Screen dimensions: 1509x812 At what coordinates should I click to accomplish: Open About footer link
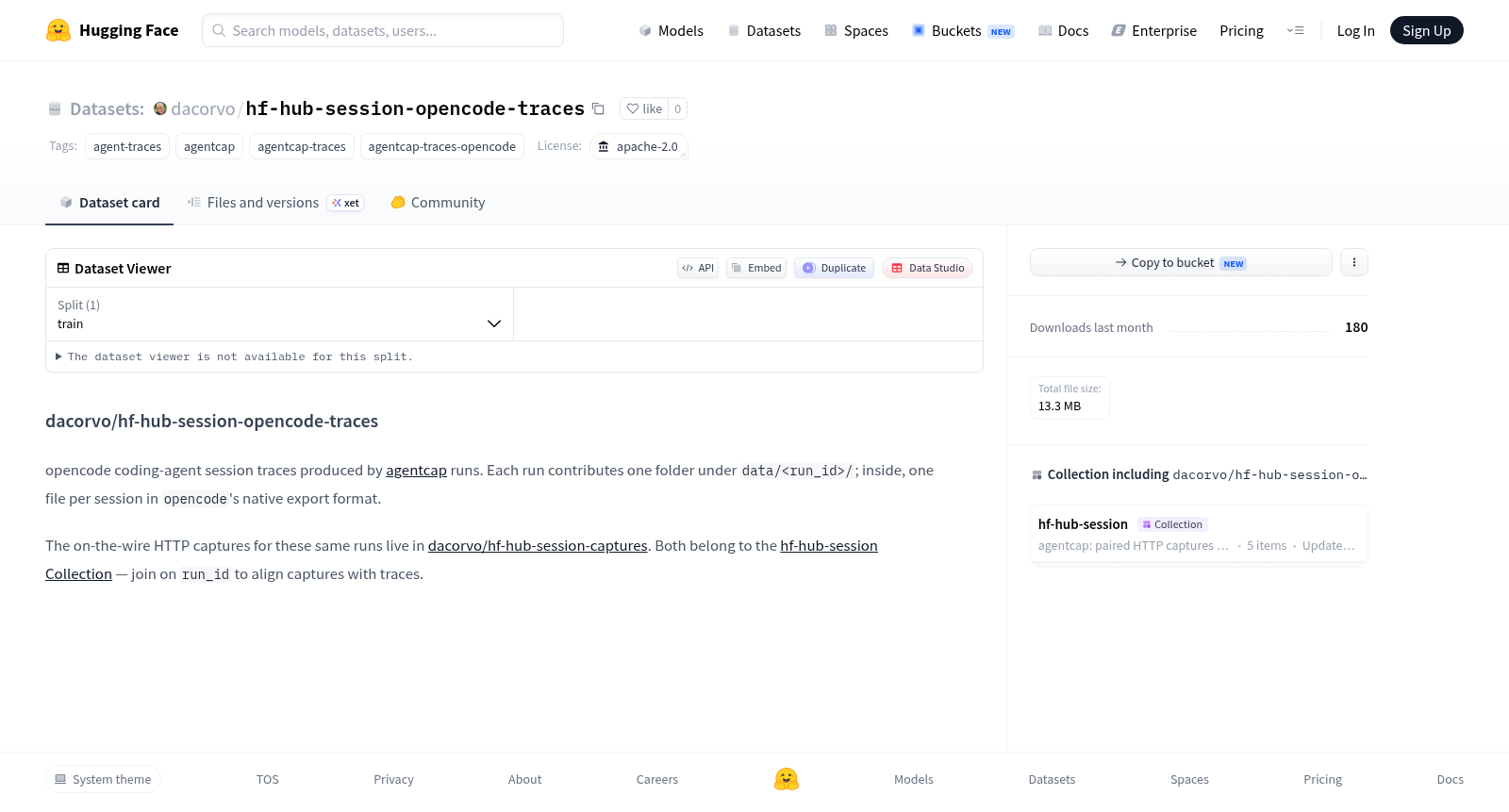coord(524,779)
